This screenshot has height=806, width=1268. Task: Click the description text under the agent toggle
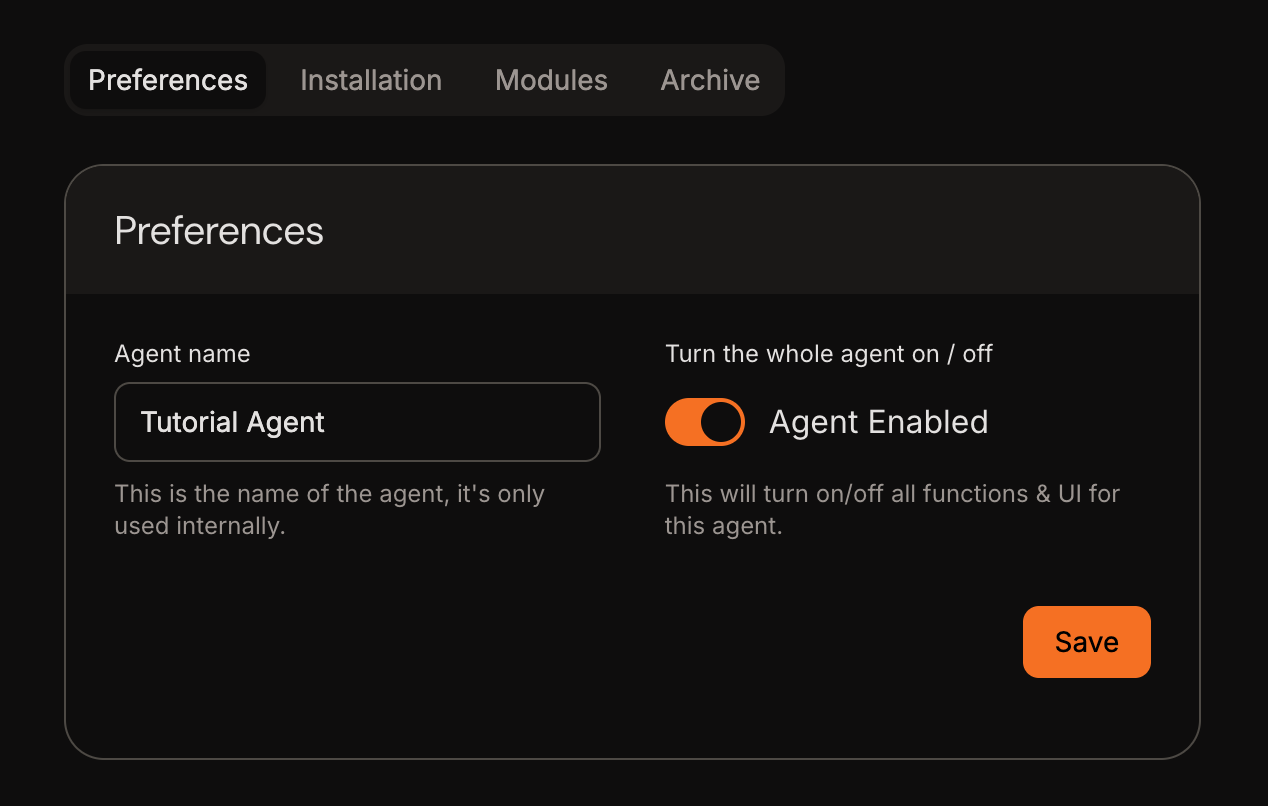[891, 495]
